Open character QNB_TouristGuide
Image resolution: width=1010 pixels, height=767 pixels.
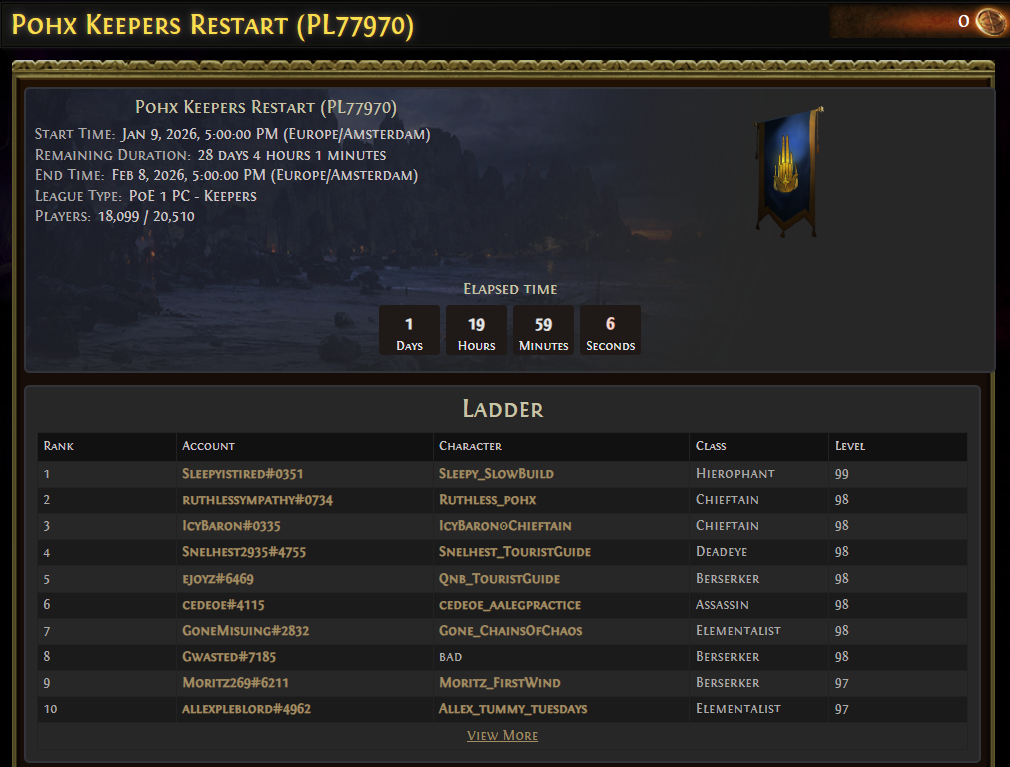point(499,579)
